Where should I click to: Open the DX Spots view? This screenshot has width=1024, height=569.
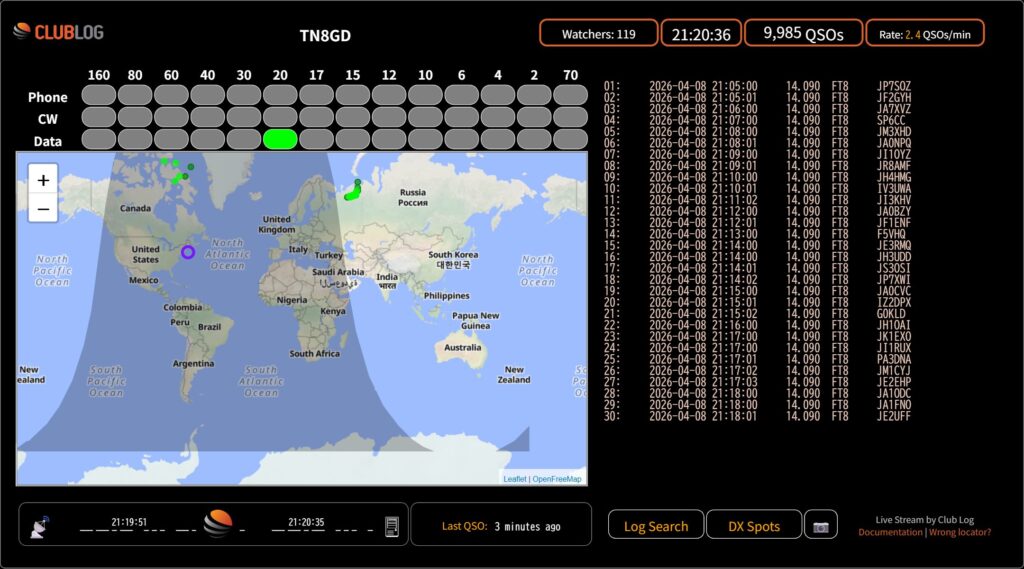coord(754,526)
